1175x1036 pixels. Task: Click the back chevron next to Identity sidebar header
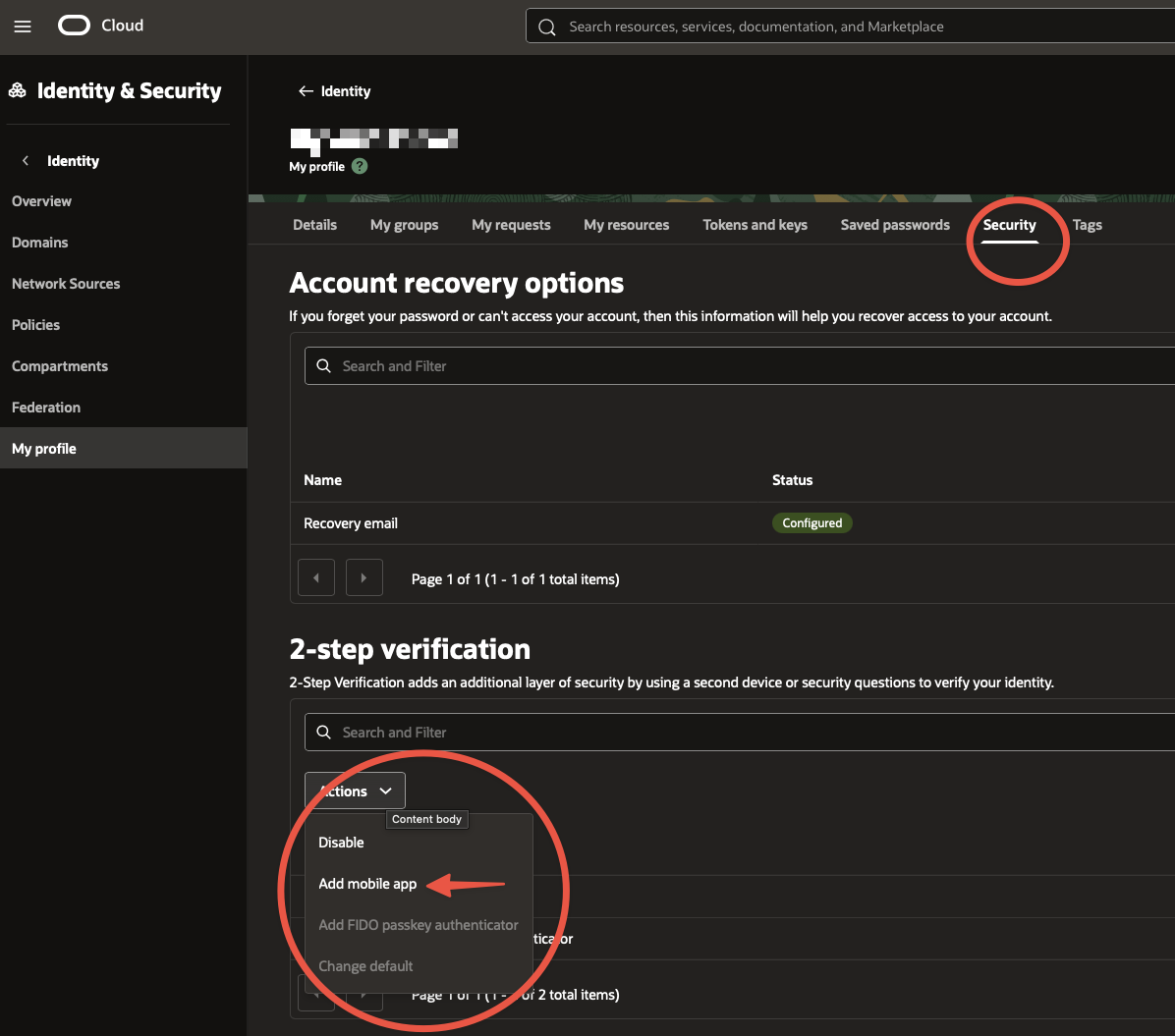[24, 161]
